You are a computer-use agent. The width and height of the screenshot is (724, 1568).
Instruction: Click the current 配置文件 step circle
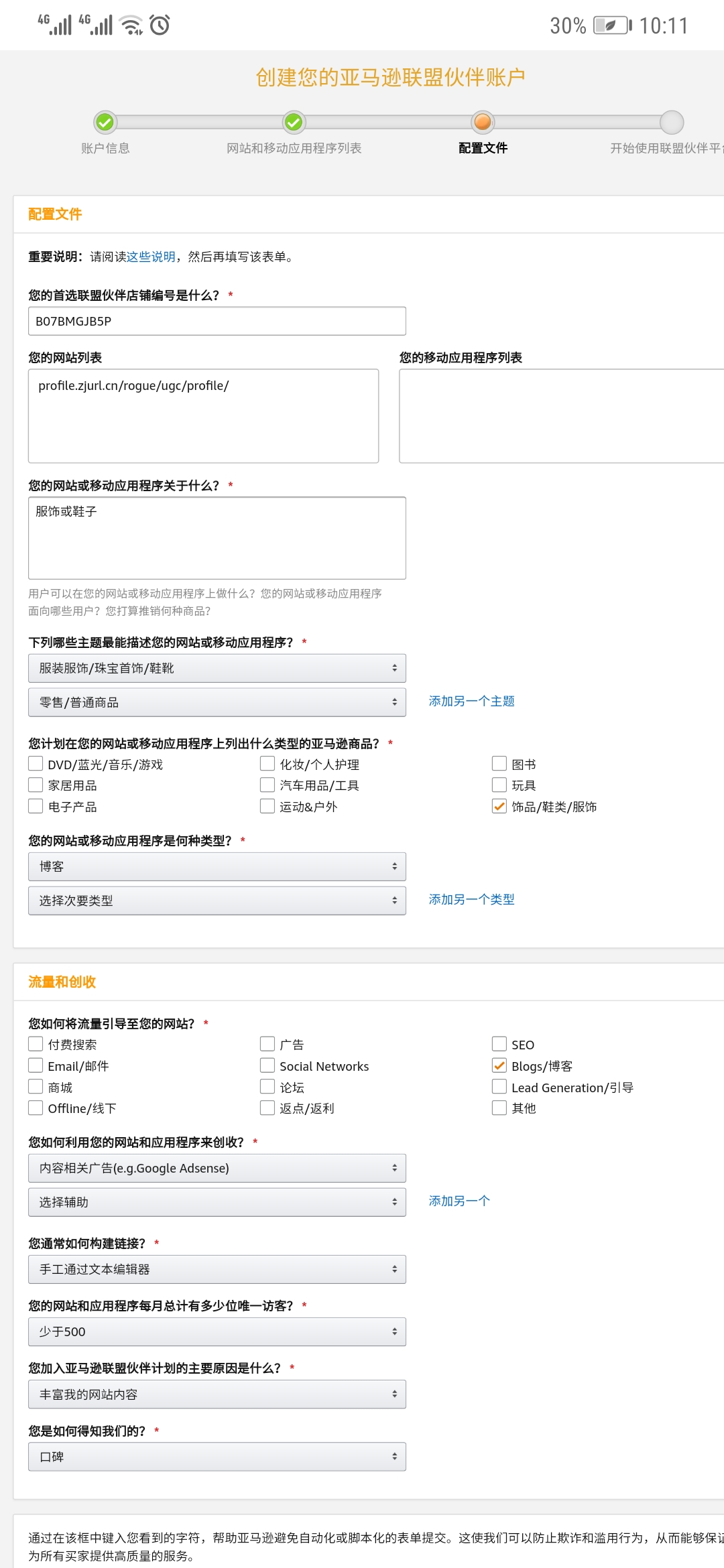[x=483, y=122]
